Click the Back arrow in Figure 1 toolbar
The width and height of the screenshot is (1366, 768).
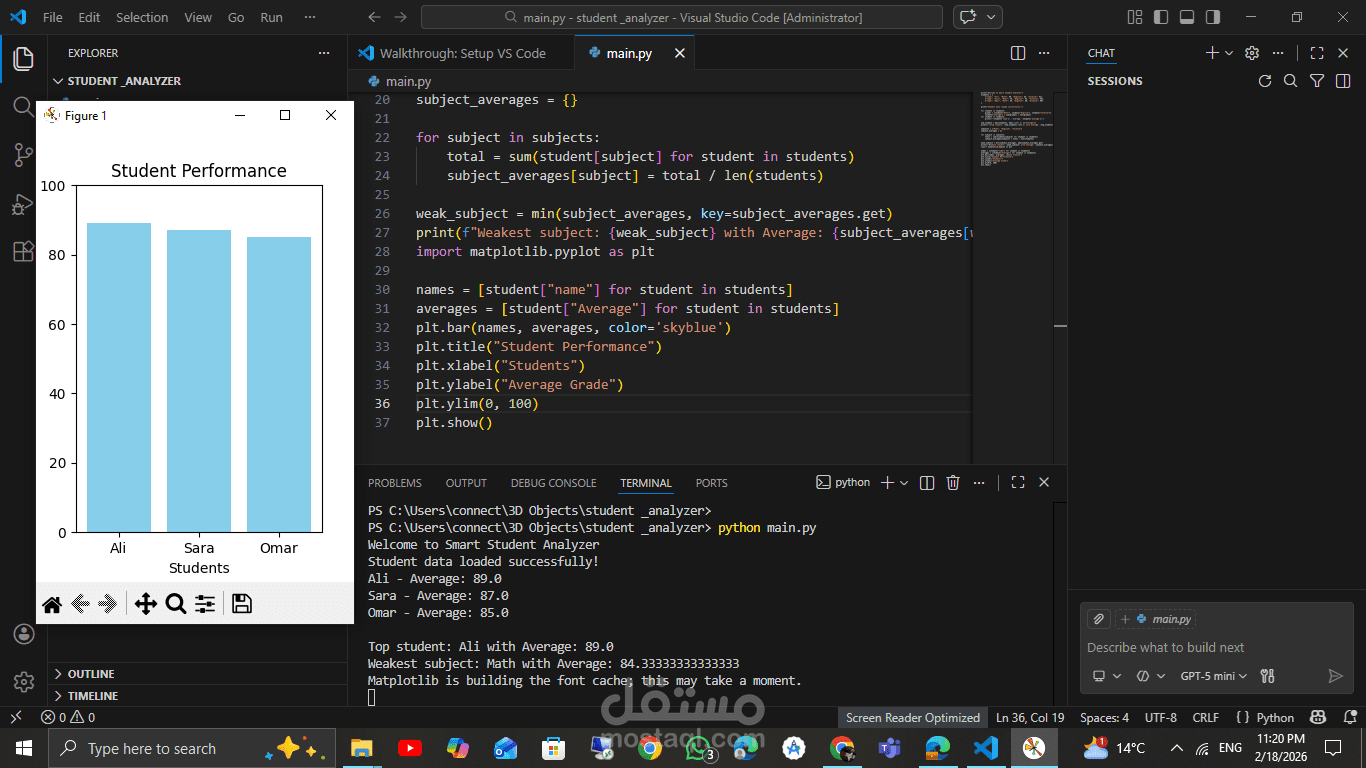[x=81, y=604]
